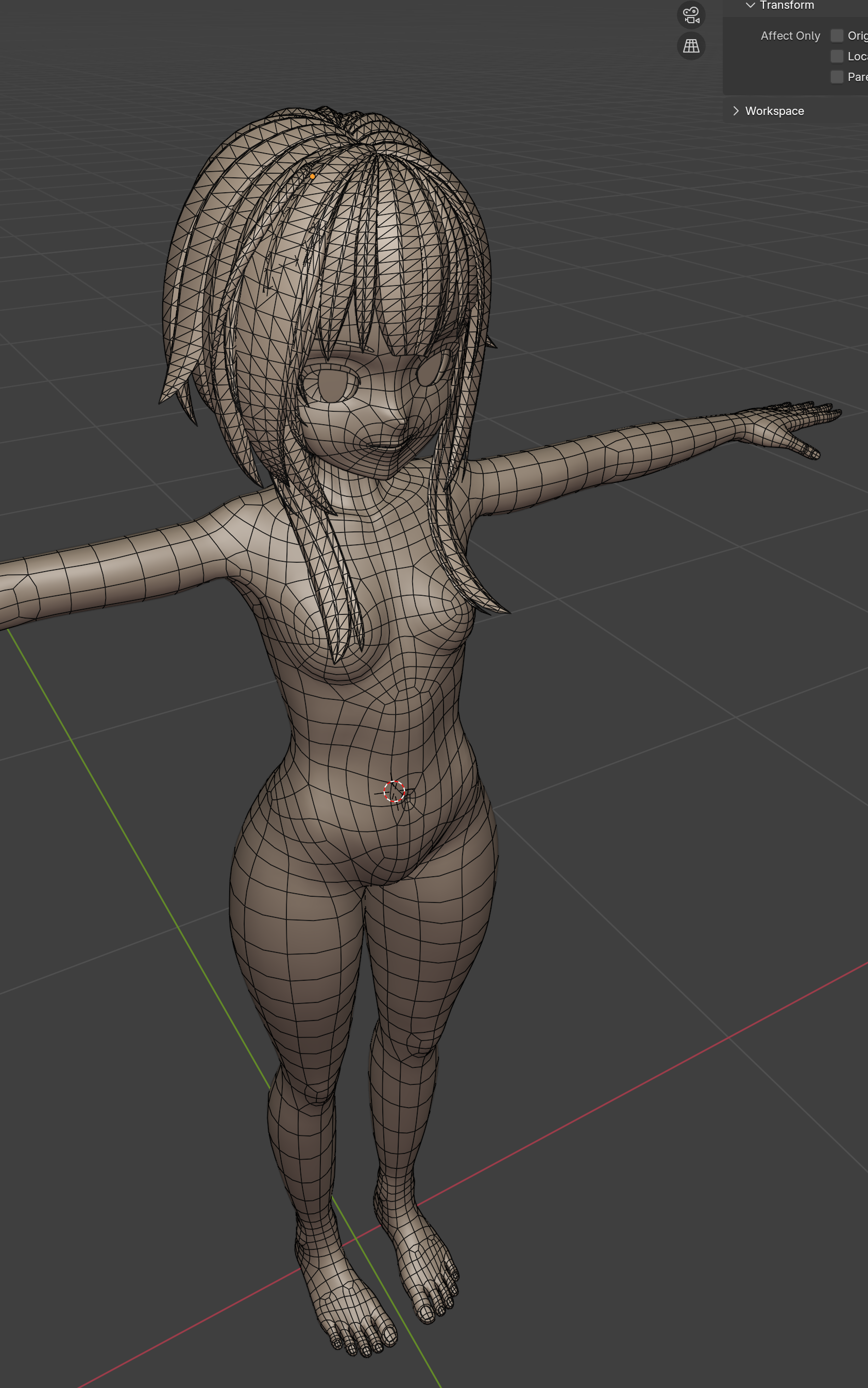Click the 3D cursor on the model's belly

(394, 792)
